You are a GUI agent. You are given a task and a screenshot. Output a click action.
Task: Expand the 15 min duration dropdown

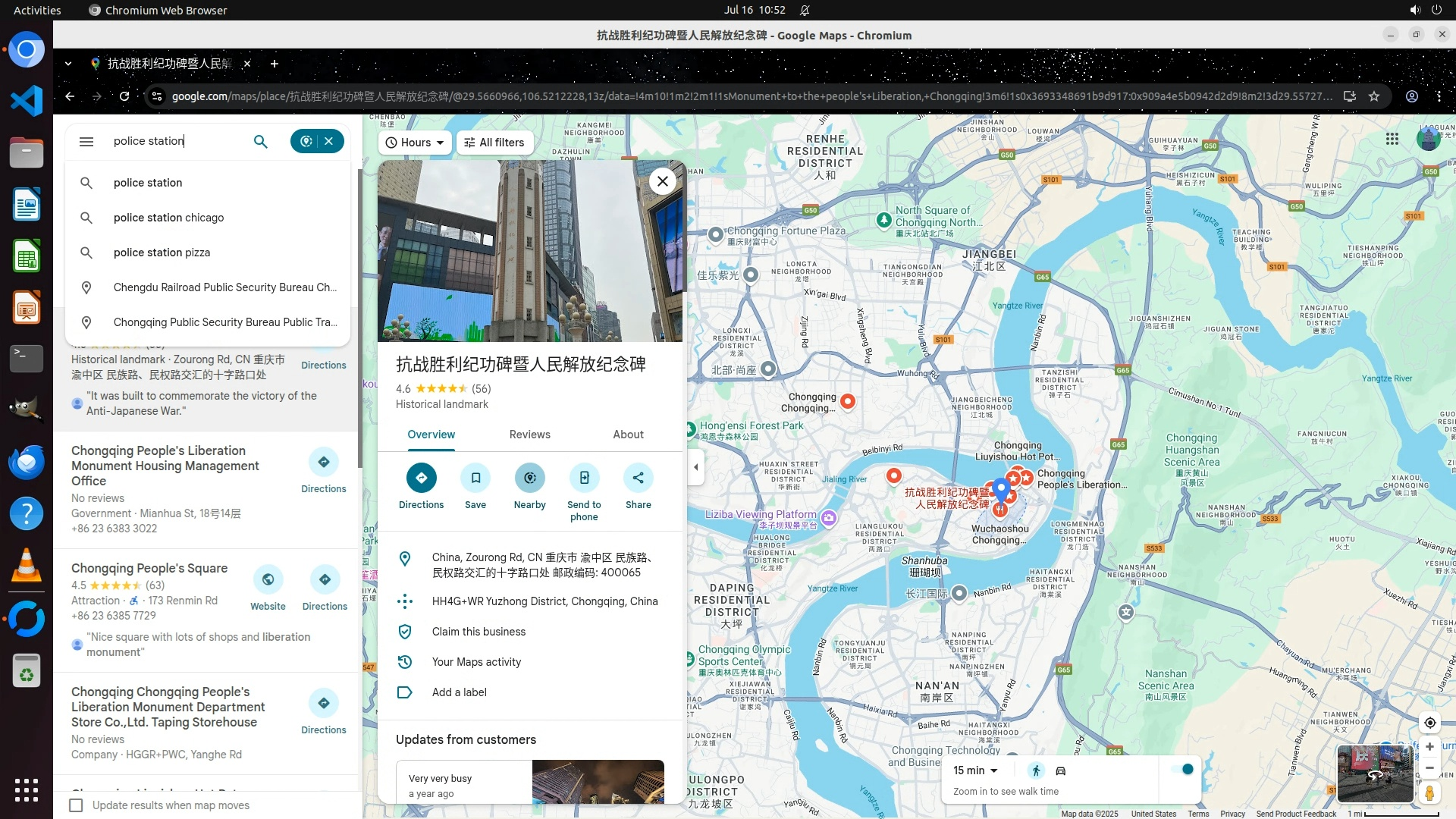(975, 770)
